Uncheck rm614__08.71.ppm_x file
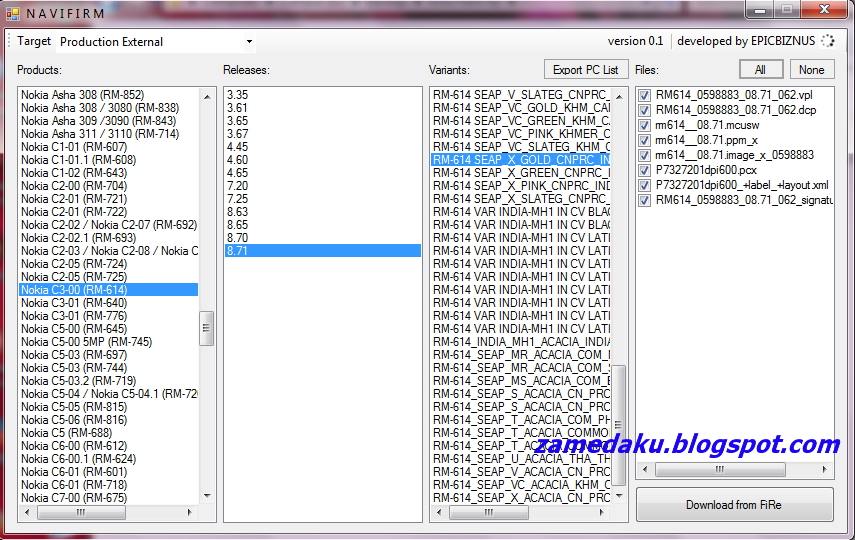Viewport: 855px width, 540px height. pos(644,140)
